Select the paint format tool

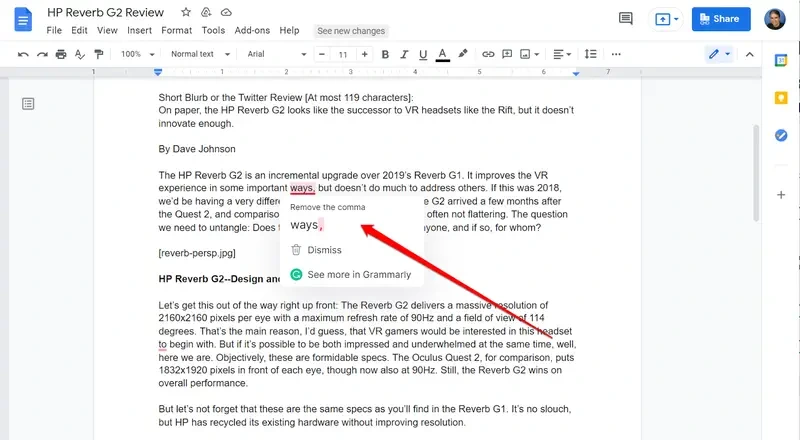coord(99,54)
